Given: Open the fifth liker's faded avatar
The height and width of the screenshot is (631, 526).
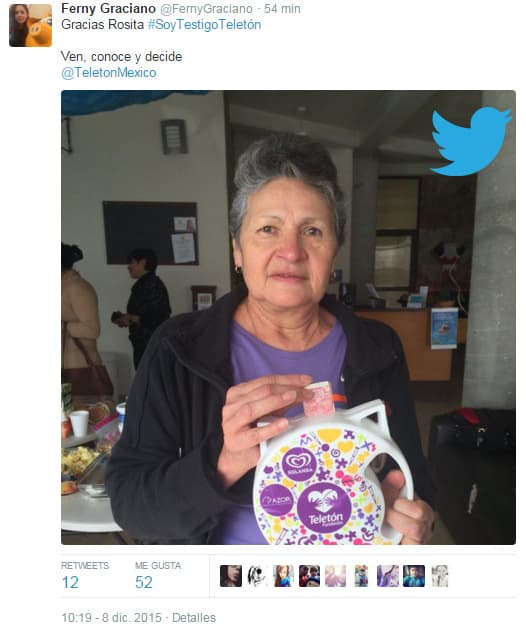Looking at the screenshot, I should [336, 576].
